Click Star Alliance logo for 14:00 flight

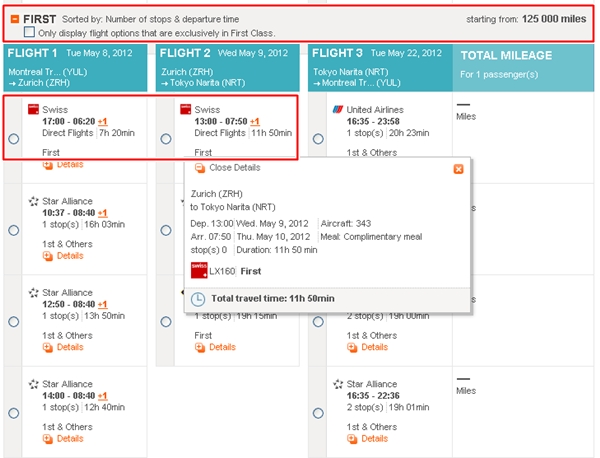(34, 384)
